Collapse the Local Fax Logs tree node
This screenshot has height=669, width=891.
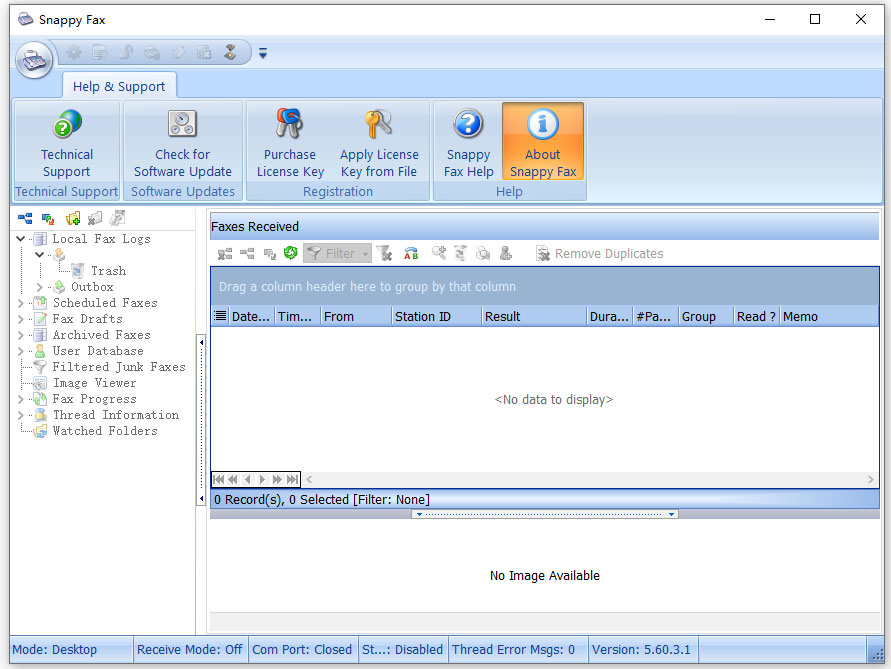pos(20,239)
